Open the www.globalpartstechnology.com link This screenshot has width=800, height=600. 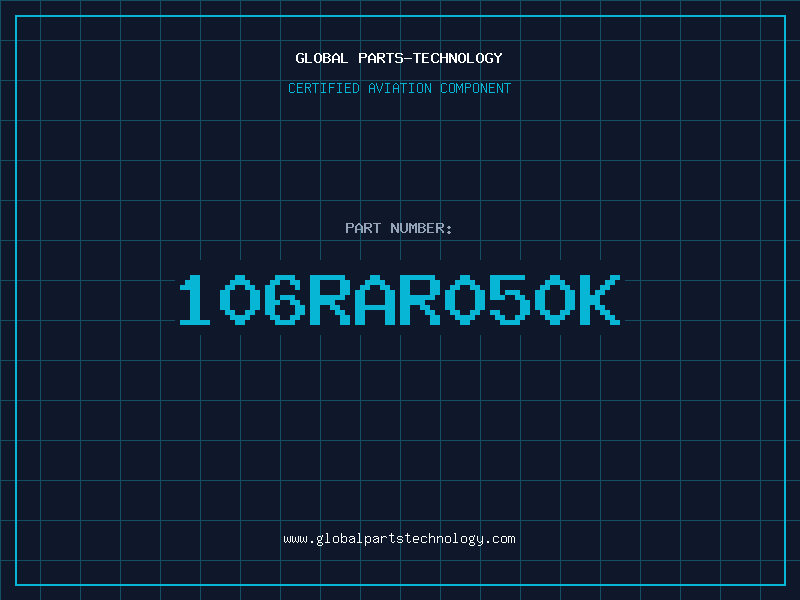pyautogui.click(x=399, y=539)
